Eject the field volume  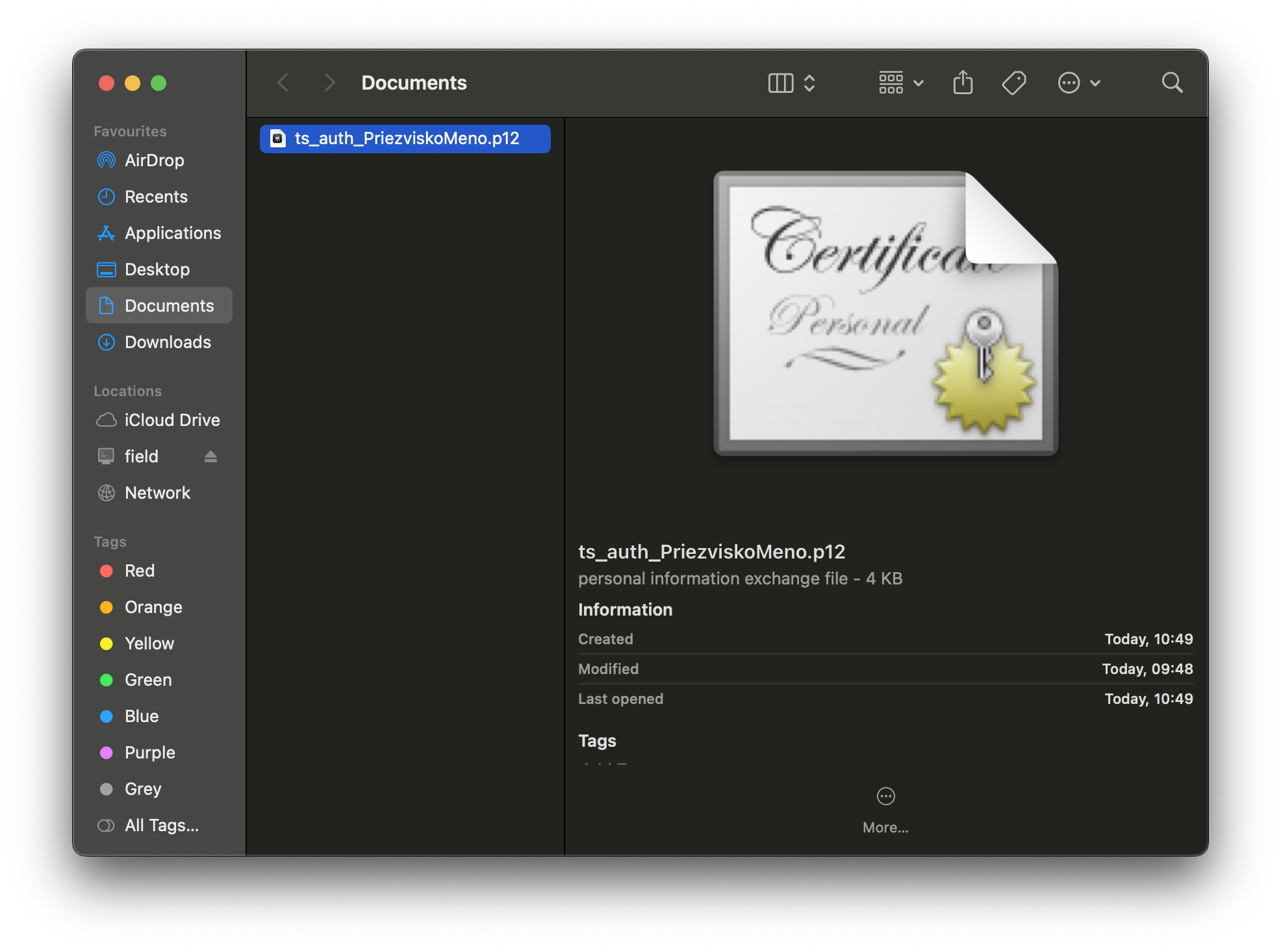click(210, 457)
